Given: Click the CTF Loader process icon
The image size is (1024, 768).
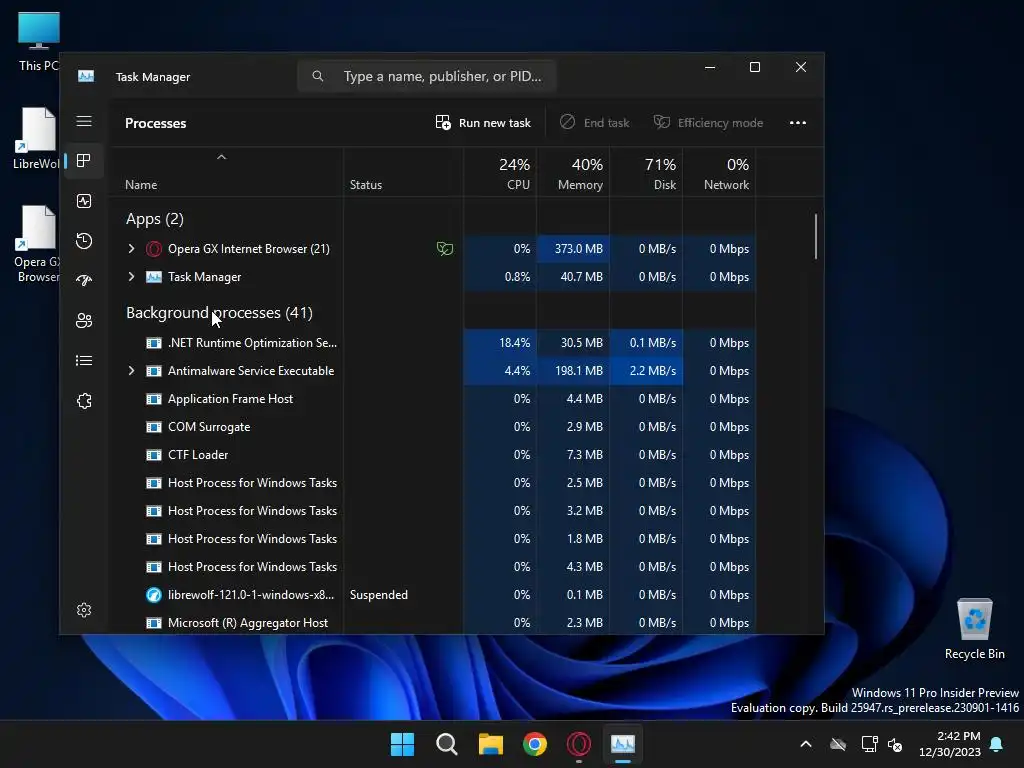Looking at the screenshot, I should coord(153,455).
